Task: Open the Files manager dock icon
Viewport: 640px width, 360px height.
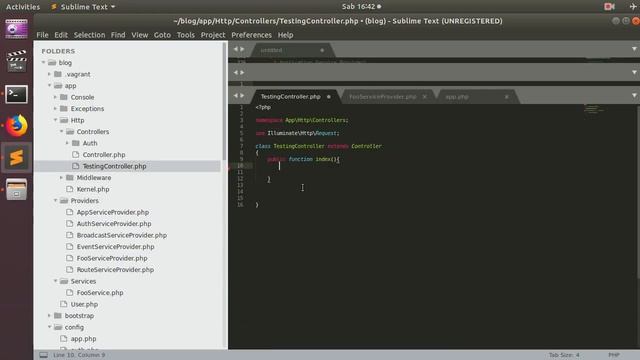Action: (16, 189)
